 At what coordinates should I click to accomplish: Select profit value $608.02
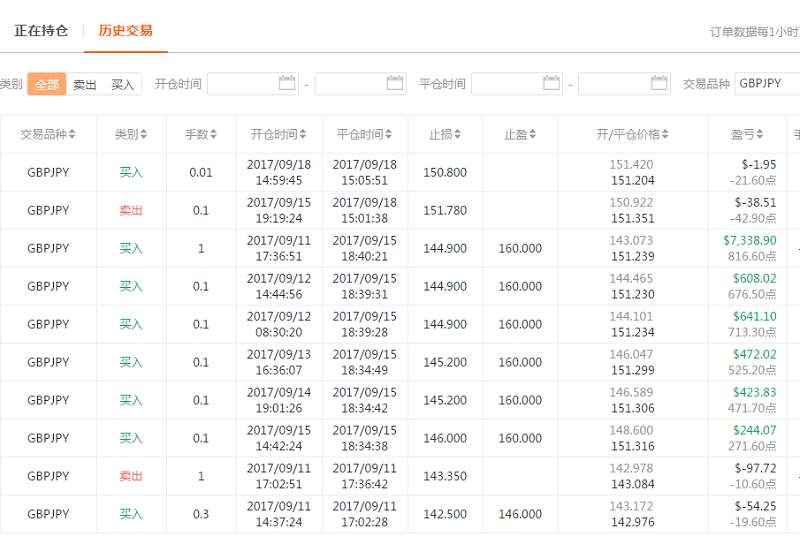pos(755,279)
